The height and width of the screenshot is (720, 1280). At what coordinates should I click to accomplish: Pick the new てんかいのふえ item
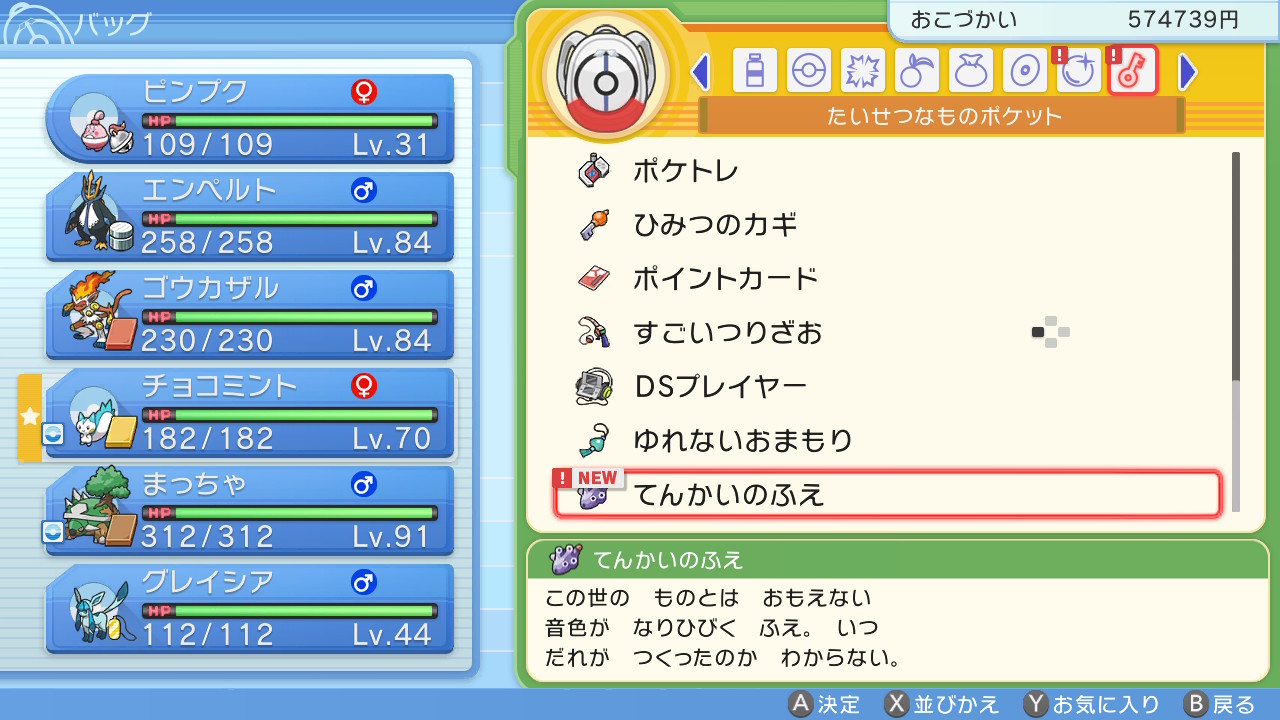888,494
